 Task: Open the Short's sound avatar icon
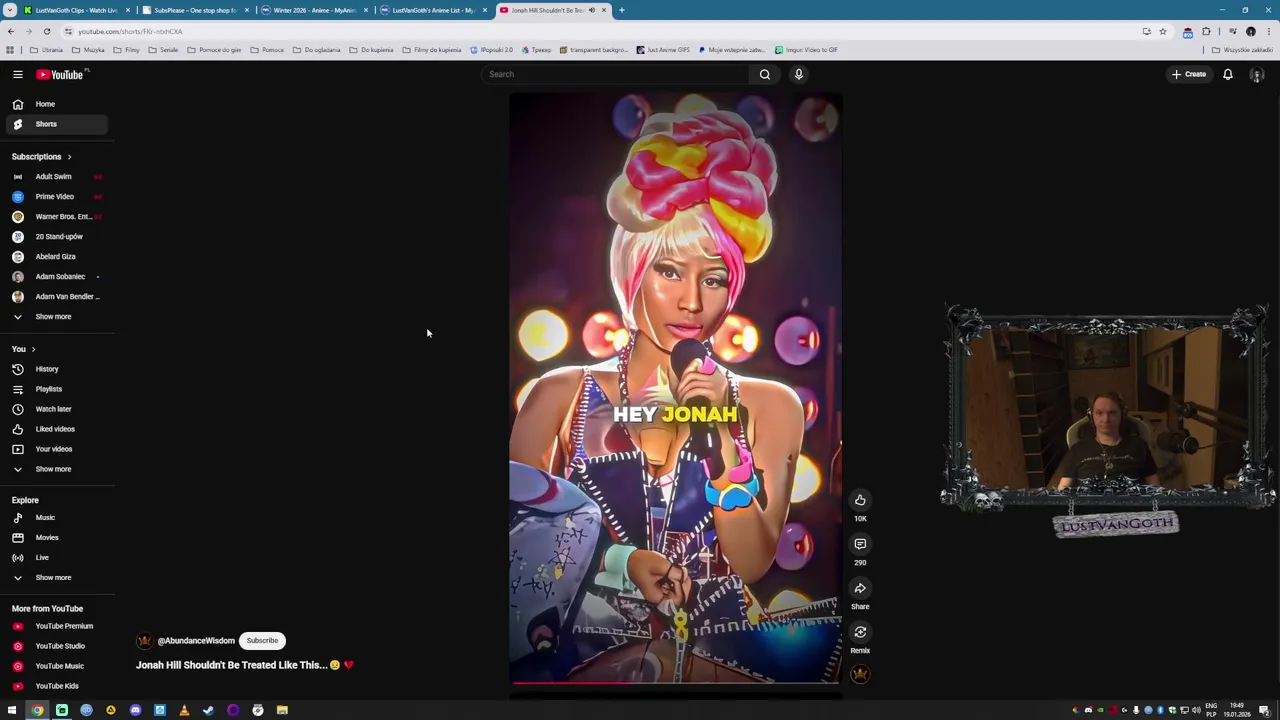(x=860, y=674)
